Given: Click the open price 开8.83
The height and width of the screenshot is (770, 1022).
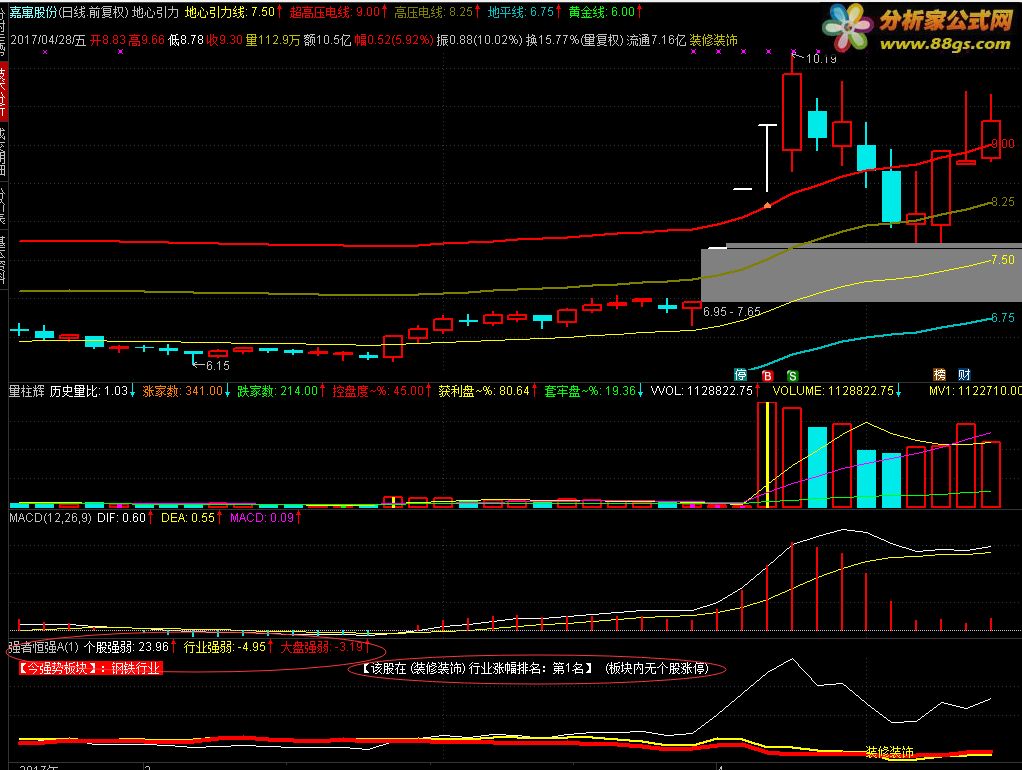Looking at the screenshot, I should coord(108,40).
